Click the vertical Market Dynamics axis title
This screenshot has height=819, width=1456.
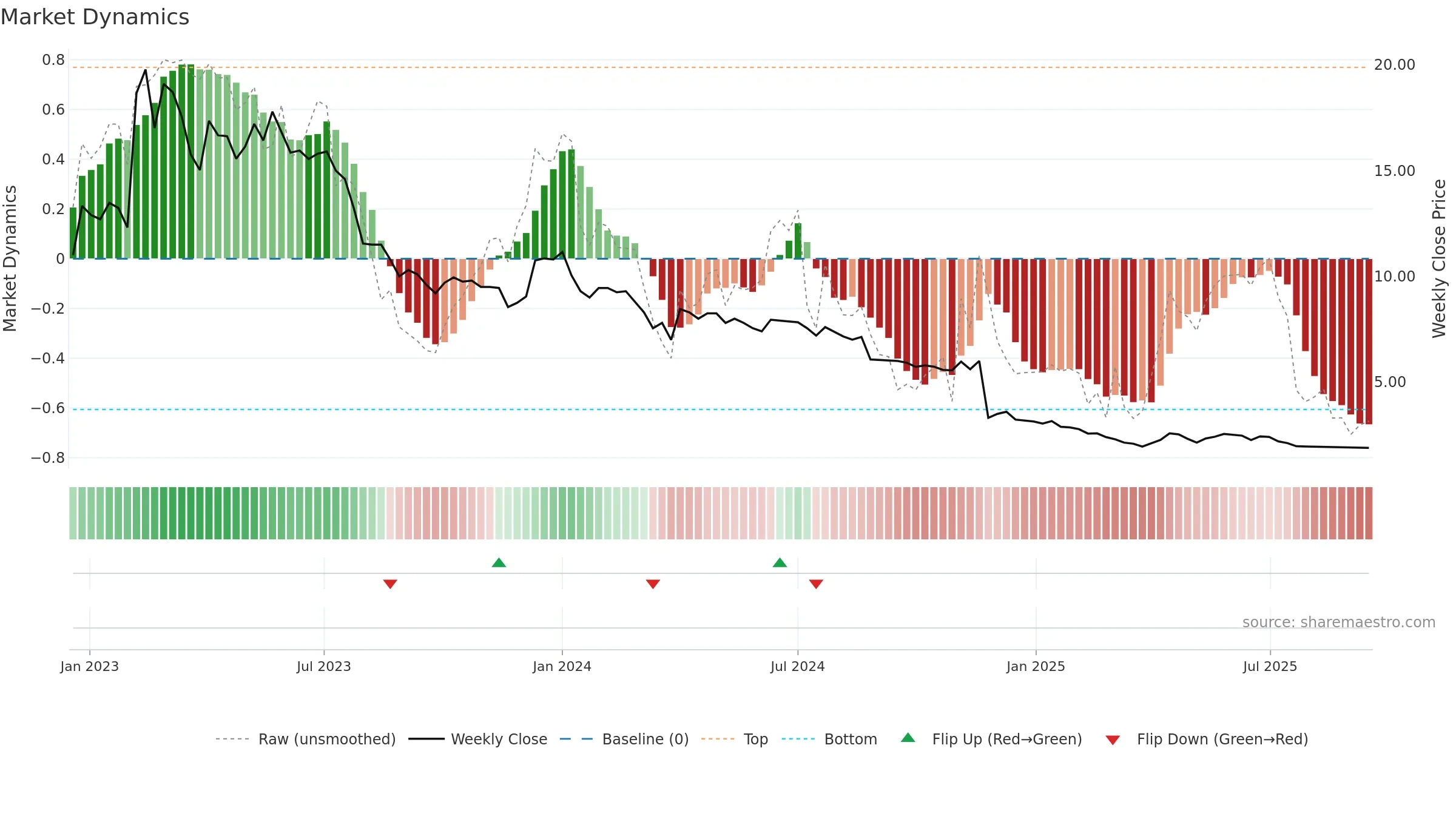point(10,258)
